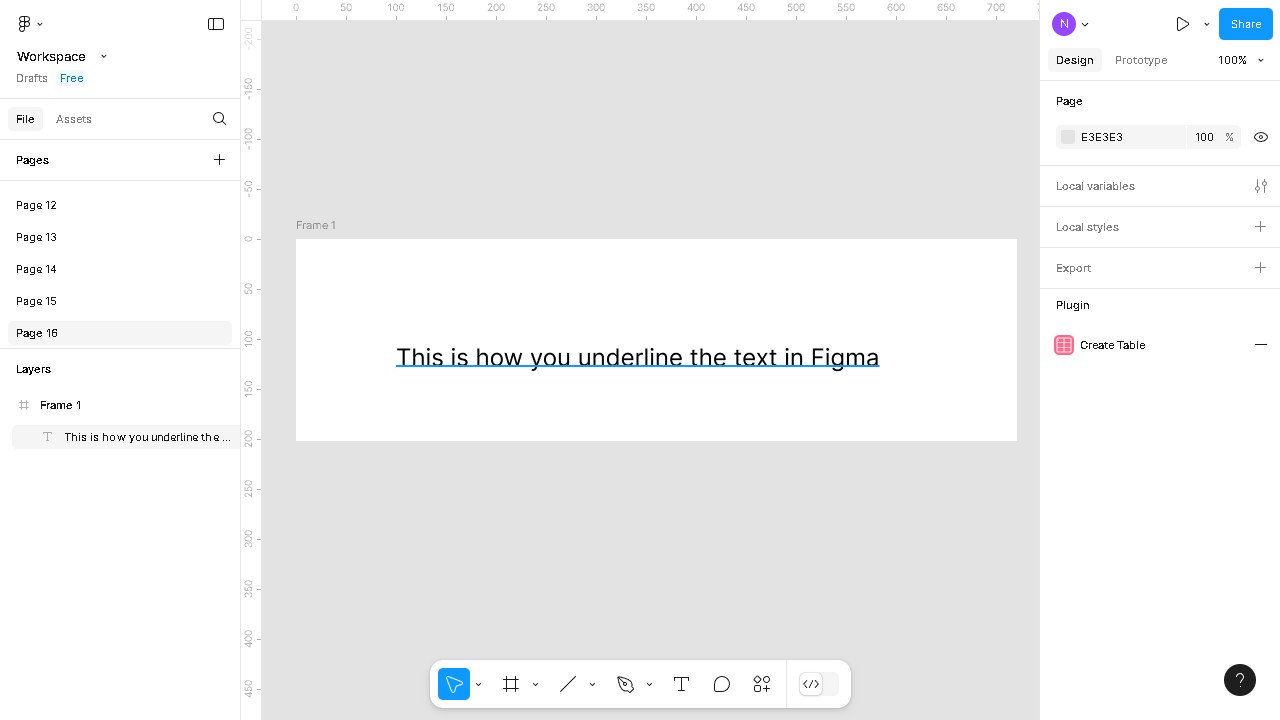Switch to the Assets tab

click(74, 119)
